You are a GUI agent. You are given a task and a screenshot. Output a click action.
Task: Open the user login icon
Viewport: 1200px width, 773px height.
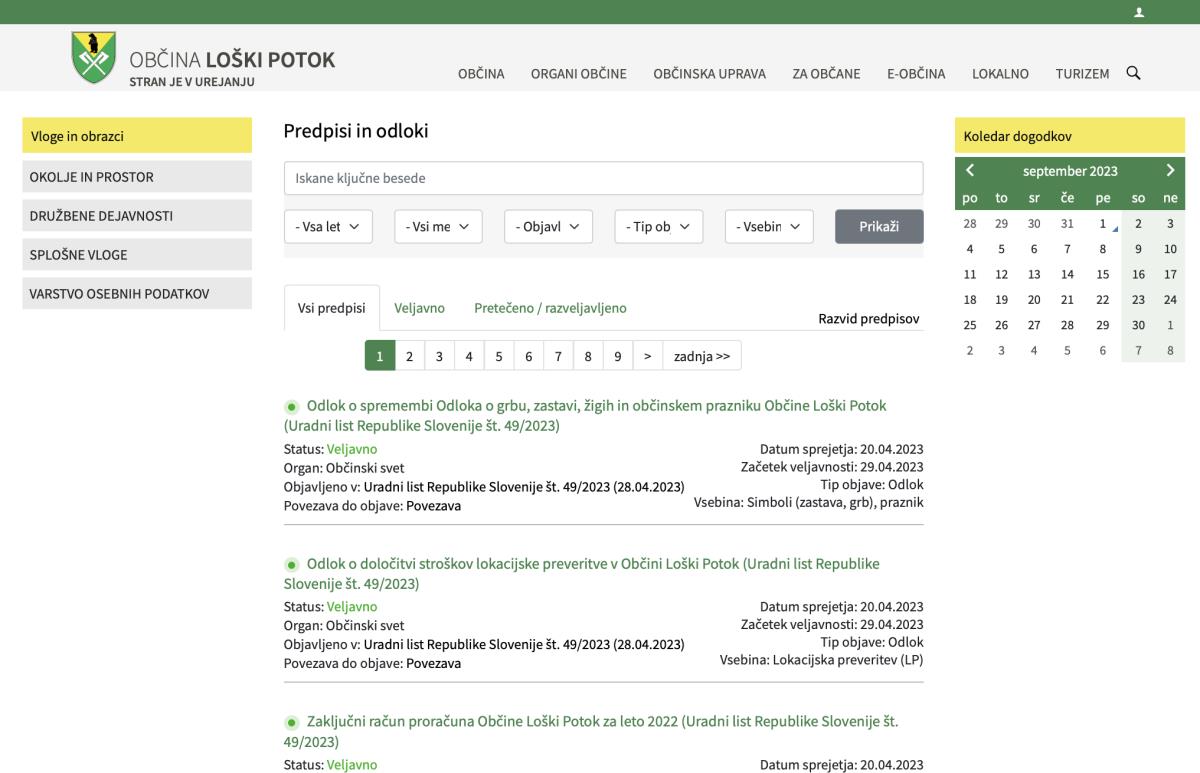pos(1138,12)
